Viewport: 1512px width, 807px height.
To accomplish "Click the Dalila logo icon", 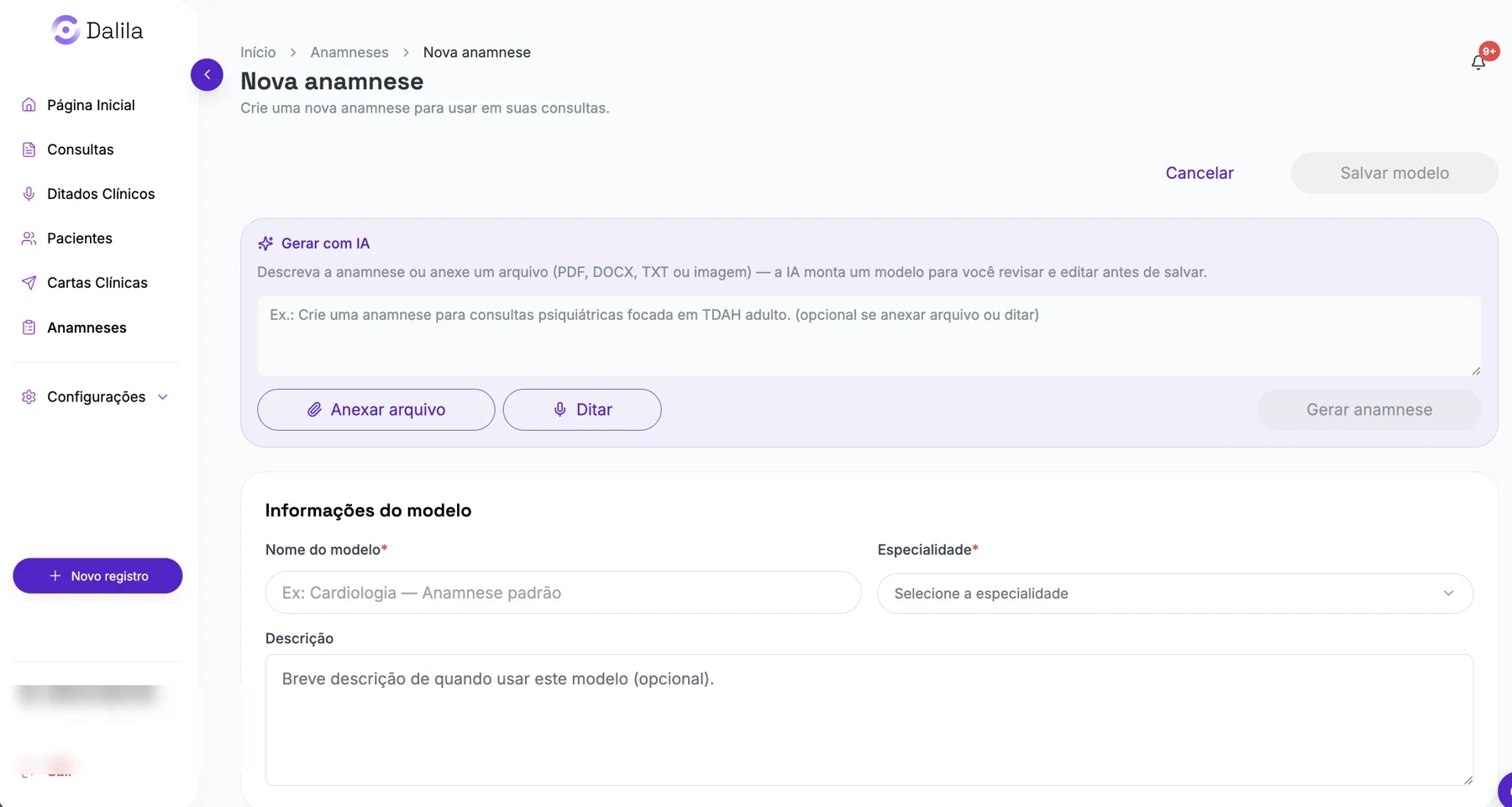I will tap(66, 30).
